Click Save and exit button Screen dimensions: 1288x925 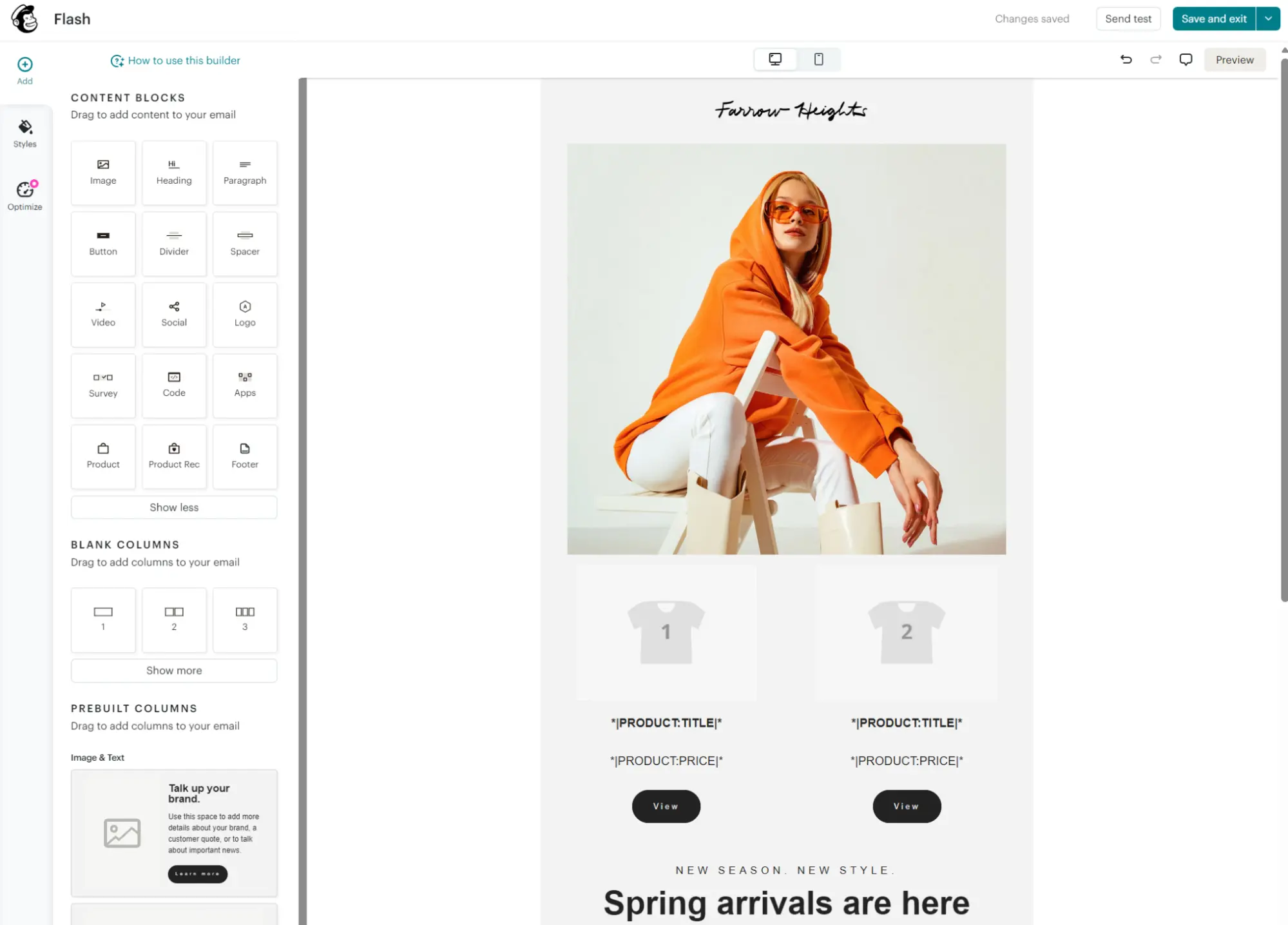coord(1214,19)
